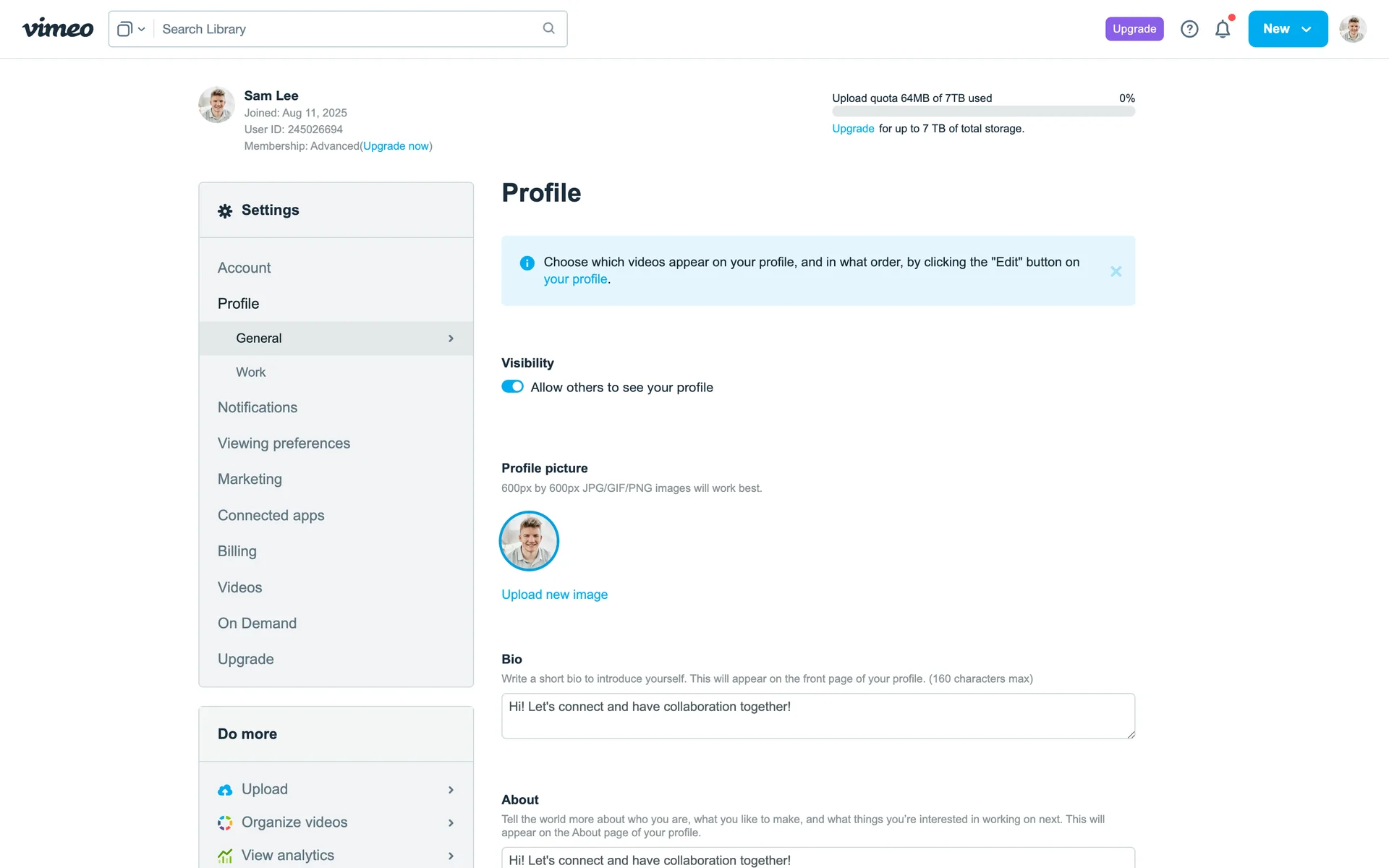
Task: Click the Vimeo logo
Action: tap(58, 29)
